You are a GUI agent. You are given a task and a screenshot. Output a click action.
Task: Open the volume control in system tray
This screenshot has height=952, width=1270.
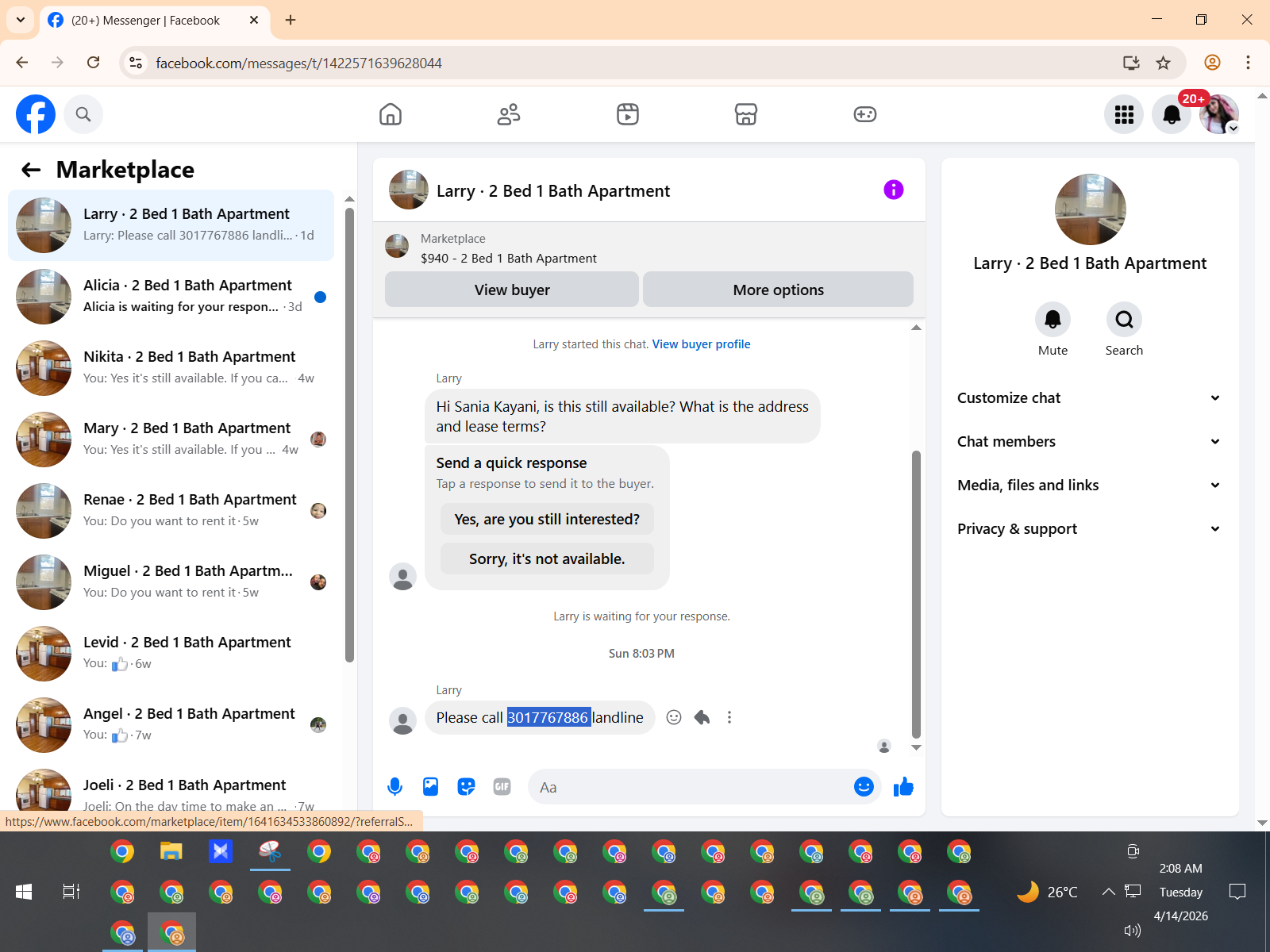tap(1133, 931)
